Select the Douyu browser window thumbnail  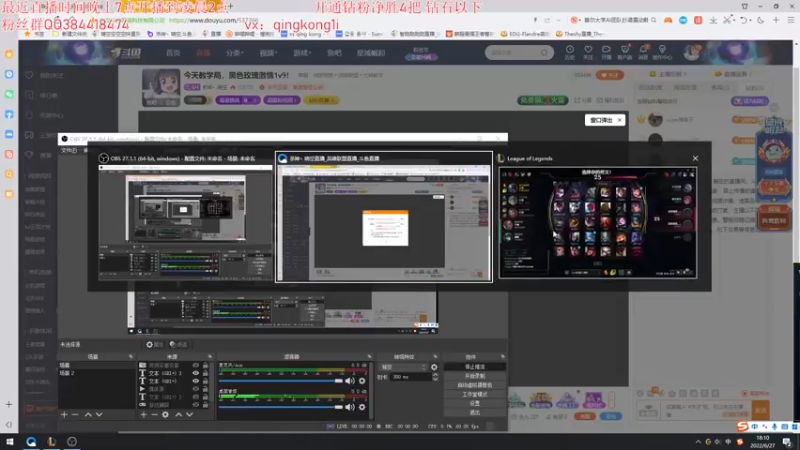384,217
